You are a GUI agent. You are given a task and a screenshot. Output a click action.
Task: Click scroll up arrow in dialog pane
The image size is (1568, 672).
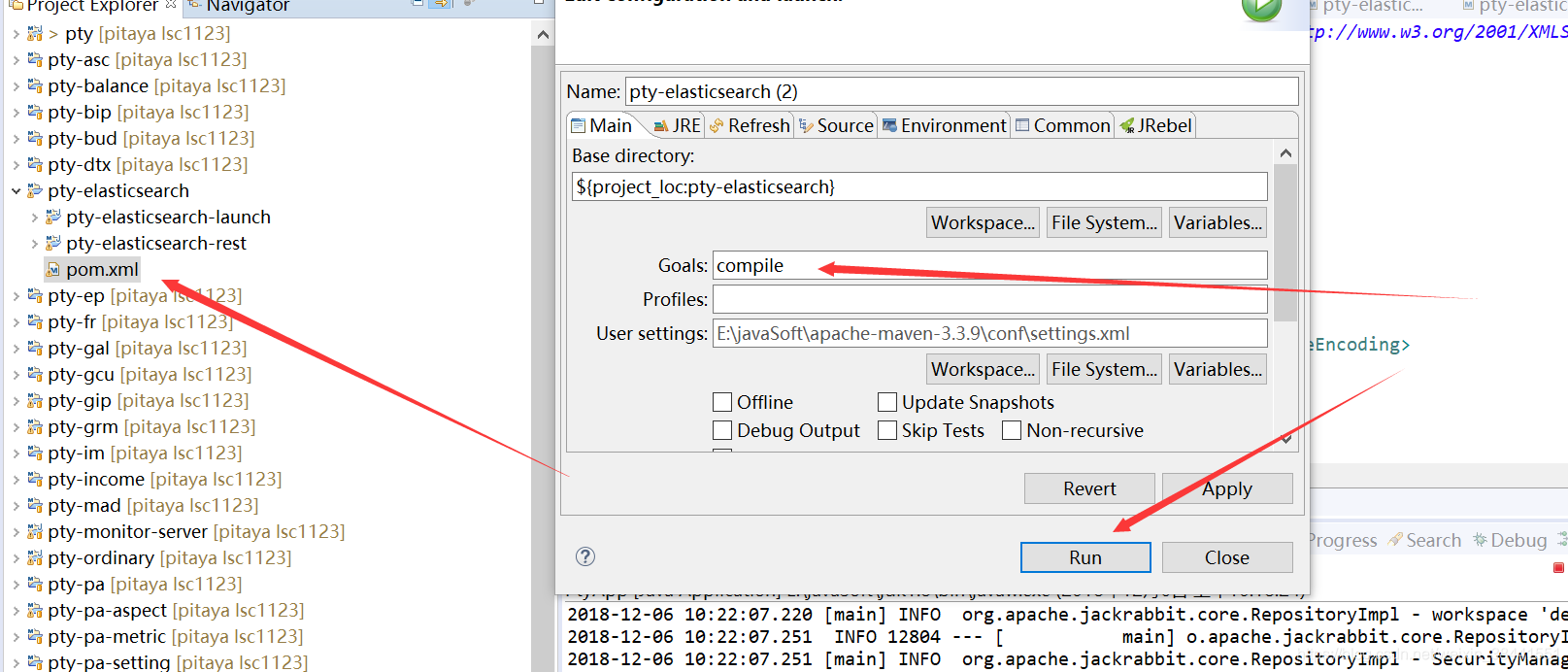(1285, 153)
